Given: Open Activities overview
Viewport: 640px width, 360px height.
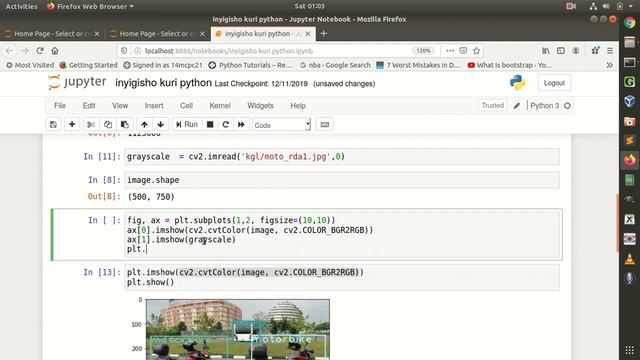Looking at the screenshot, I should tap(21, 6).
